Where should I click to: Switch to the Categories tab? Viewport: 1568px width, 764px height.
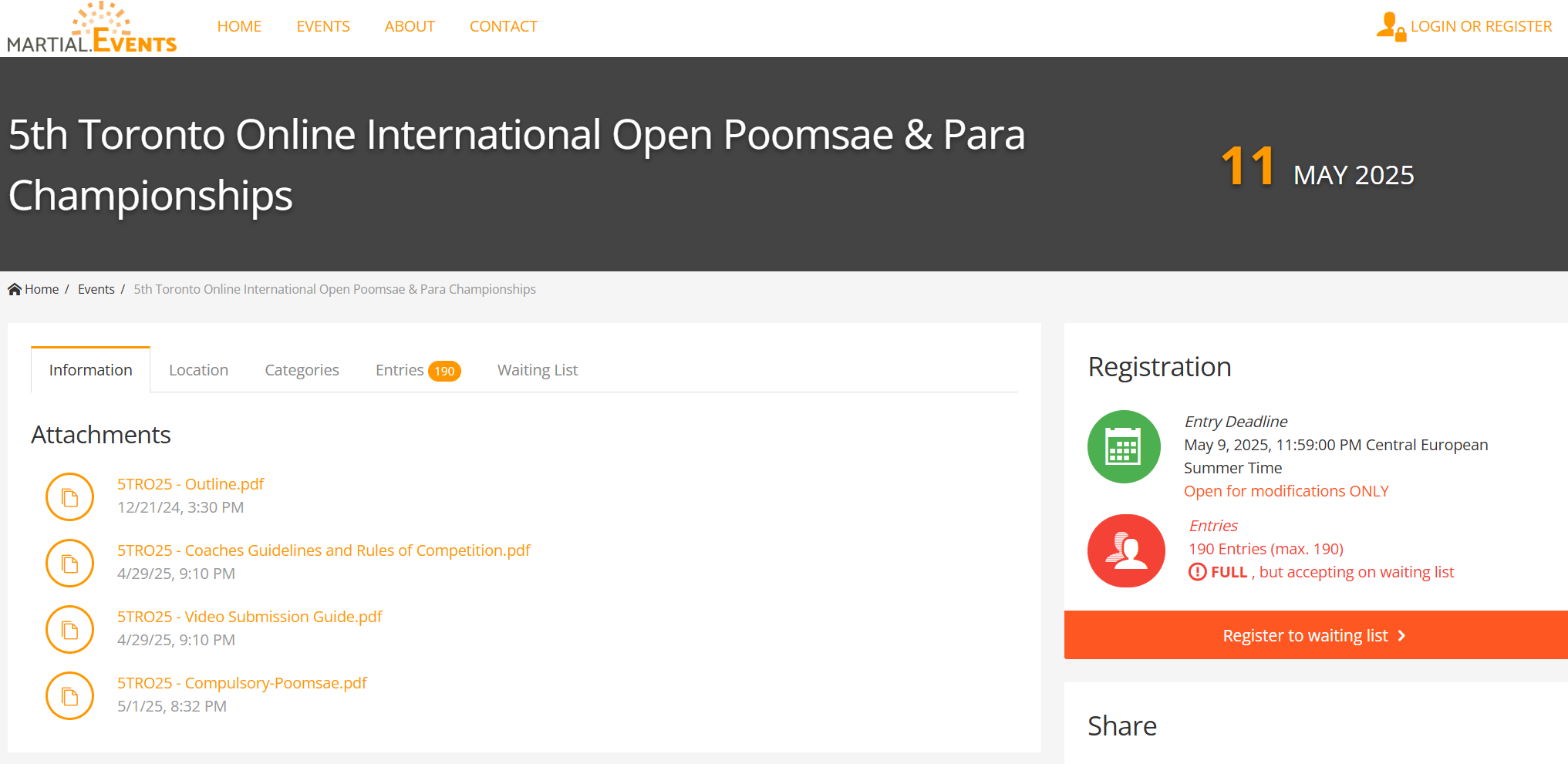(302, 370)
